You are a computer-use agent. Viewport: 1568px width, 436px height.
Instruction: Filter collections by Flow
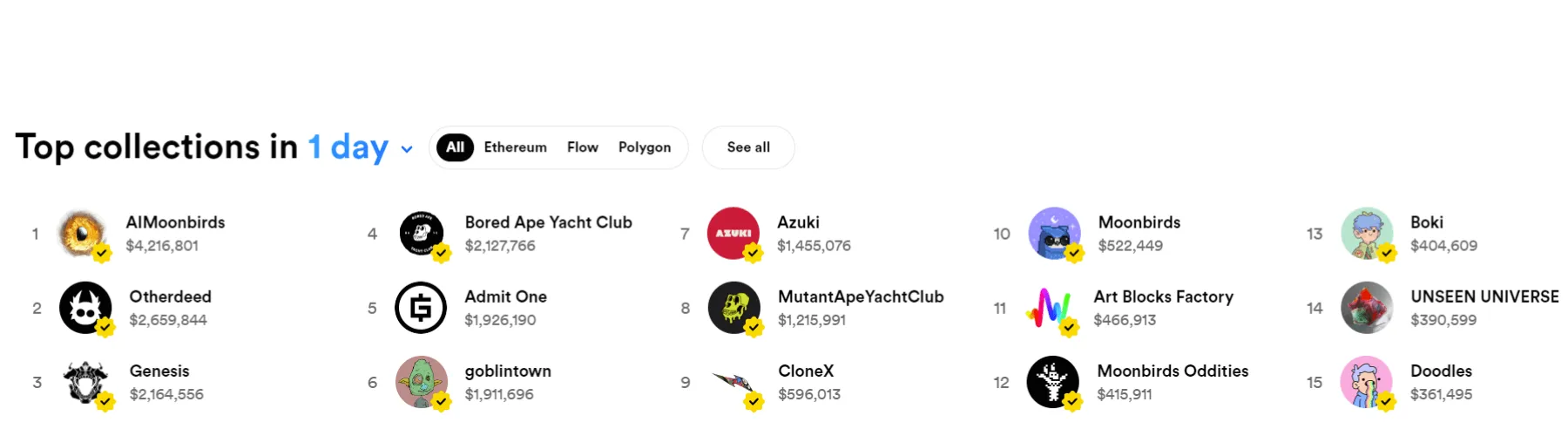pyautogui.click(x=582, y=147)
